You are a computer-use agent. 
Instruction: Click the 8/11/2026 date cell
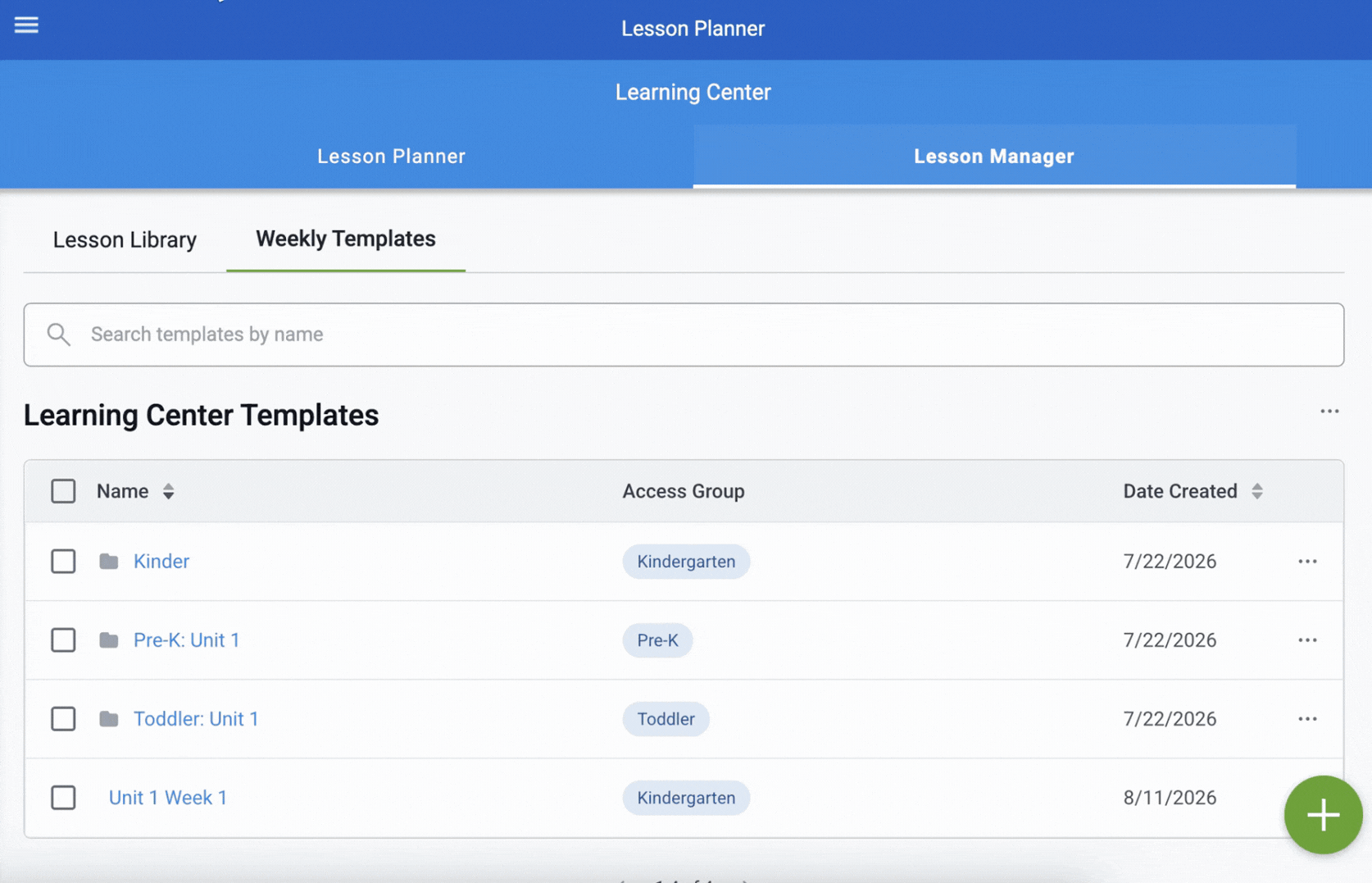pyautogui.click(x=1170, y=798)
